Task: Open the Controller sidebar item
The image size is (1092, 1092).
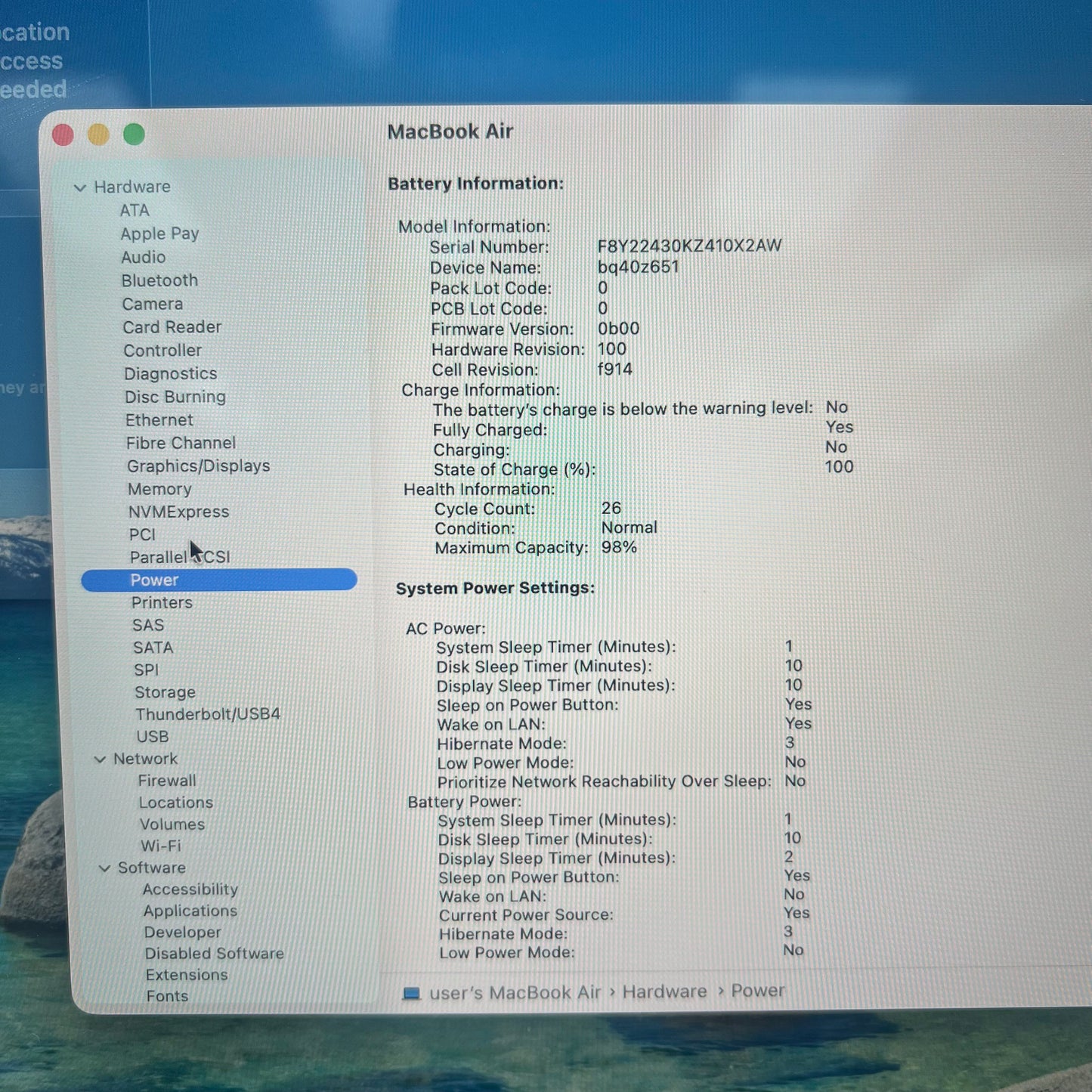Action: (162, 351)
